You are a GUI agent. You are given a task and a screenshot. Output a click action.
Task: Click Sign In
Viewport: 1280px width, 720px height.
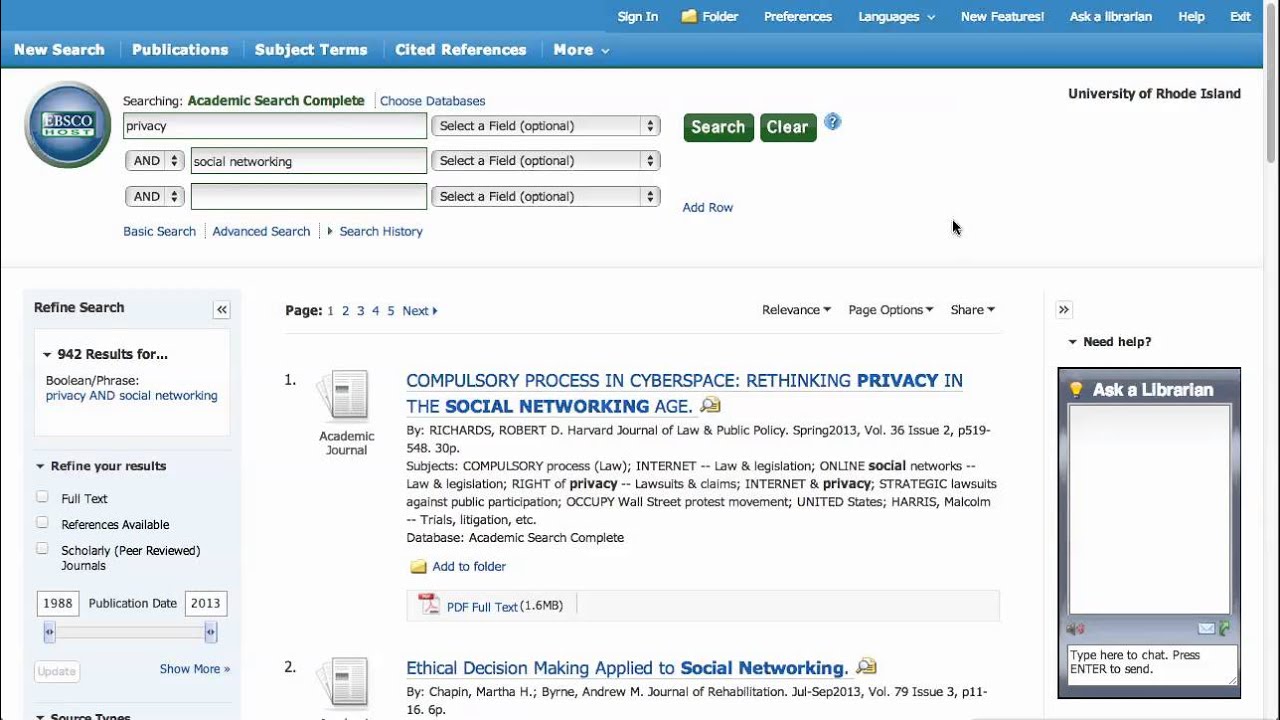point(638,16)
